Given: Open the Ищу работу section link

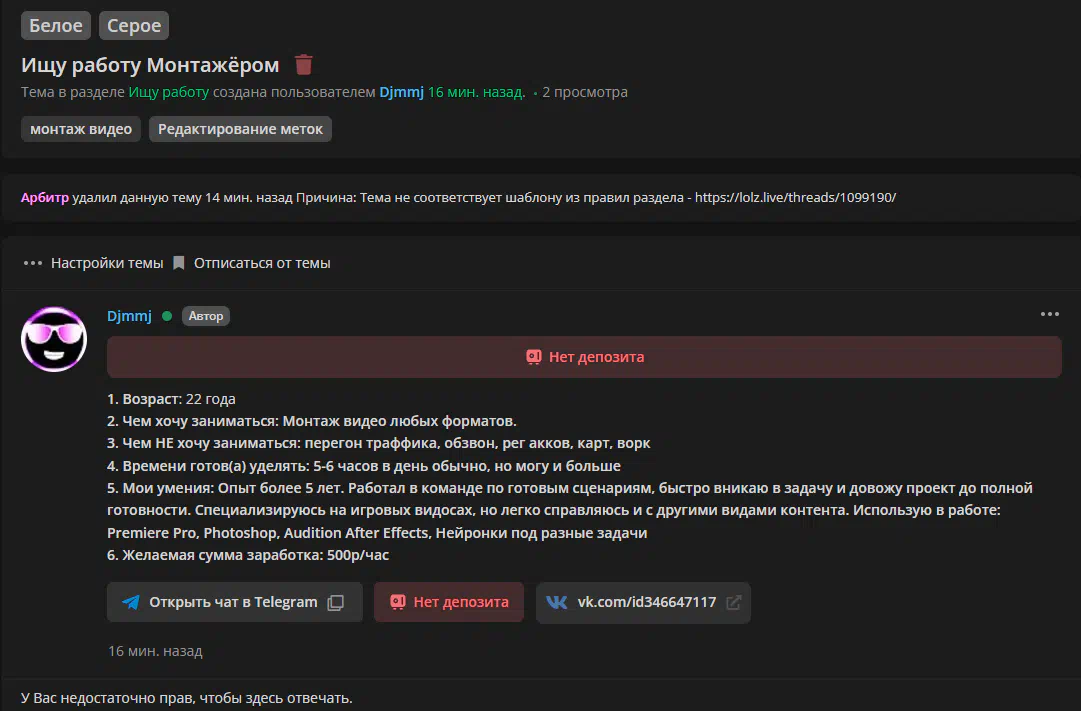Looking at the screenshot, I should click(168, 92).
